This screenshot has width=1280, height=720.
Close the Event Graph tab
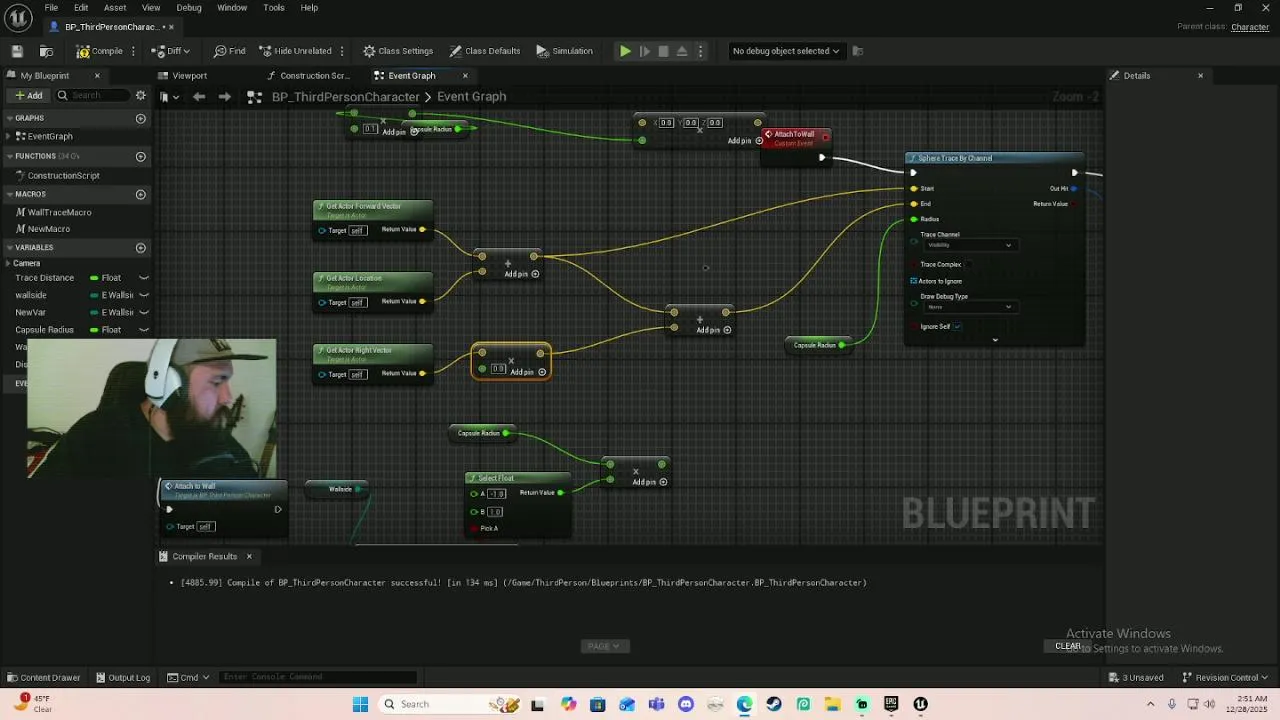click(465, 76)
